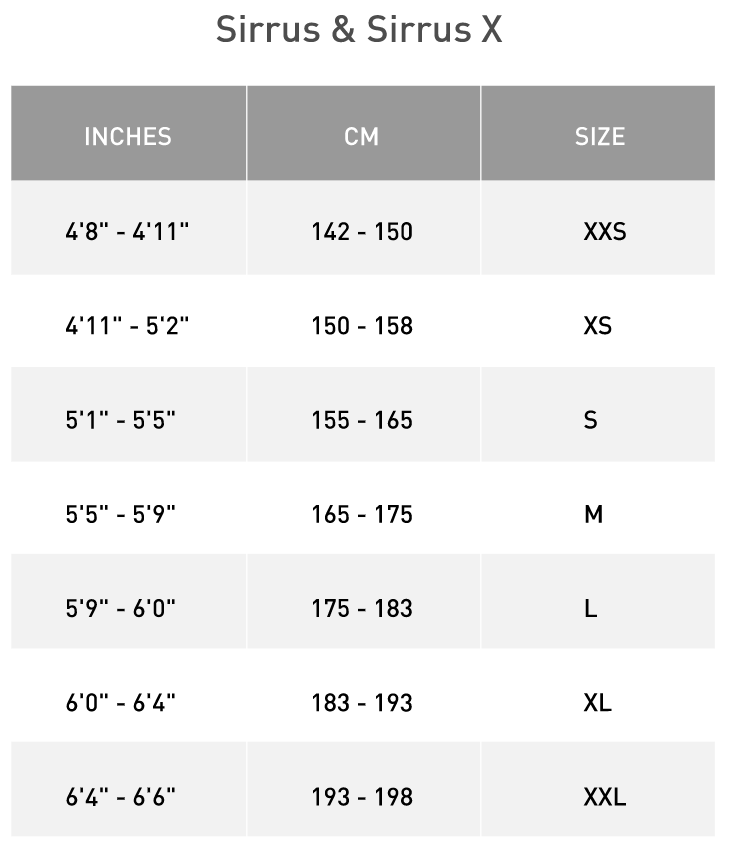Click the 193 - 198 cm cell

pyautogui.click(x=362, y=797)
